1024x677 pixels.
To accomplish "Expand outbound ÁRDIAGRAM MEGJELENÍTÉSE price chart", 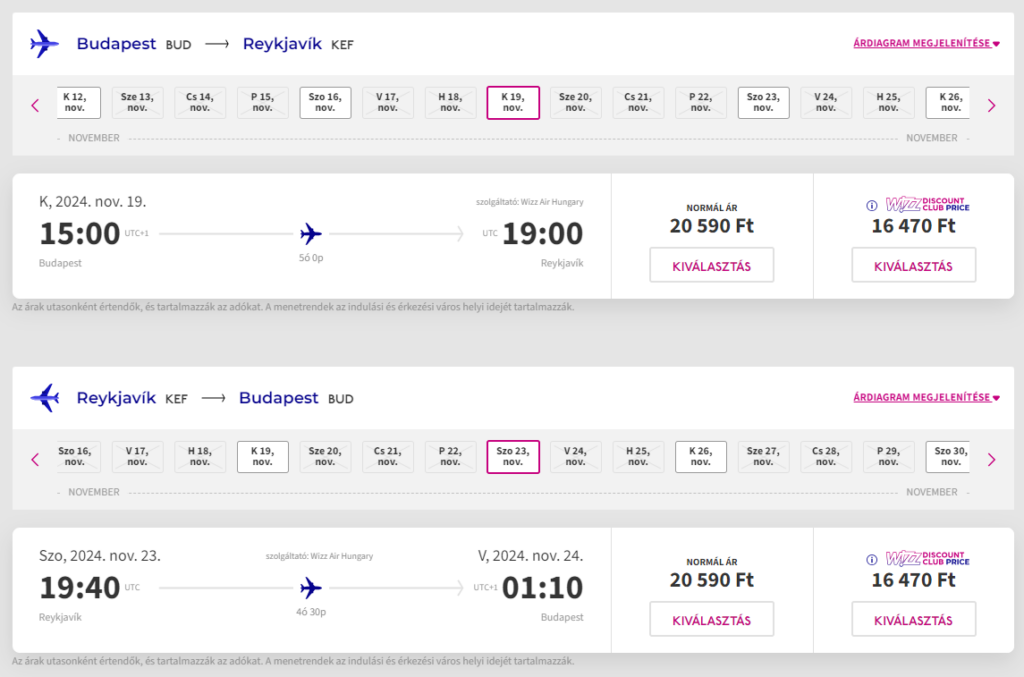I will click(x=926, y=43).
